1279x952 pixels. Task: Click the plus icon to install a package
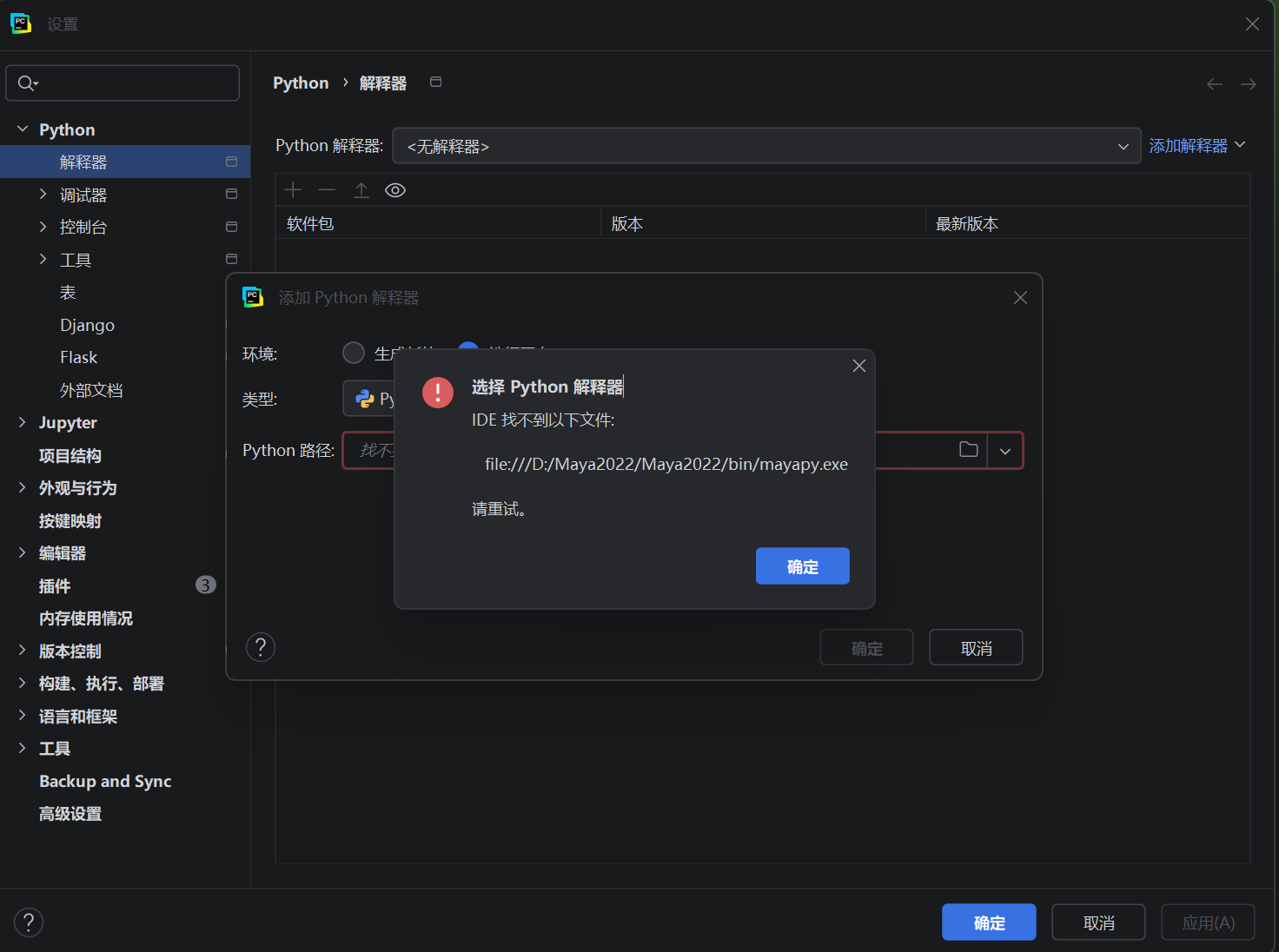pos(294,190)
